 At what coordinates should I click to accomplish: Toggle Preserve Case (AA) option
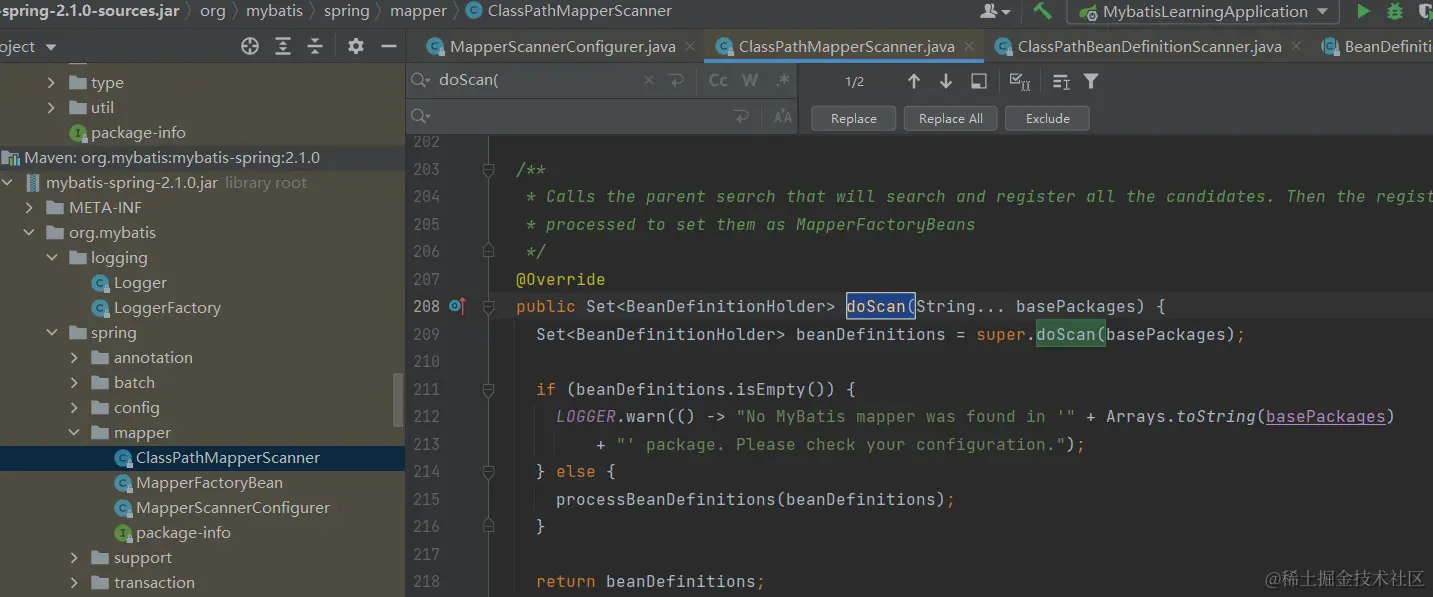pos(783,117)
